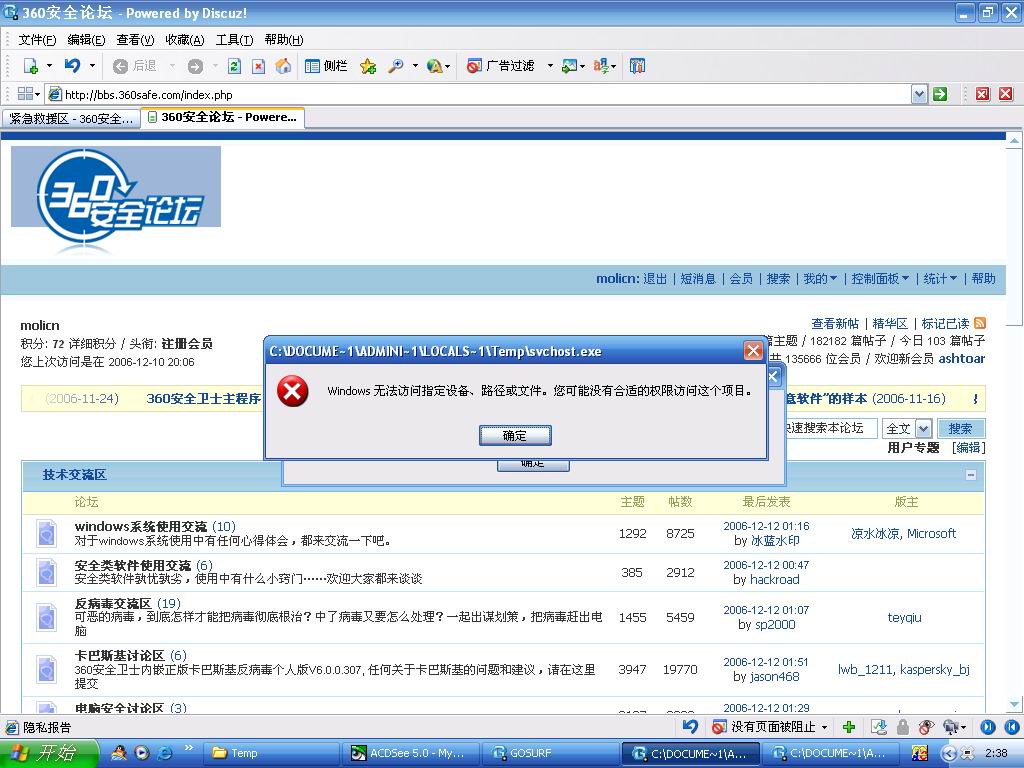
Task: Click the new page toolbar icon
Action: point(31,66)
